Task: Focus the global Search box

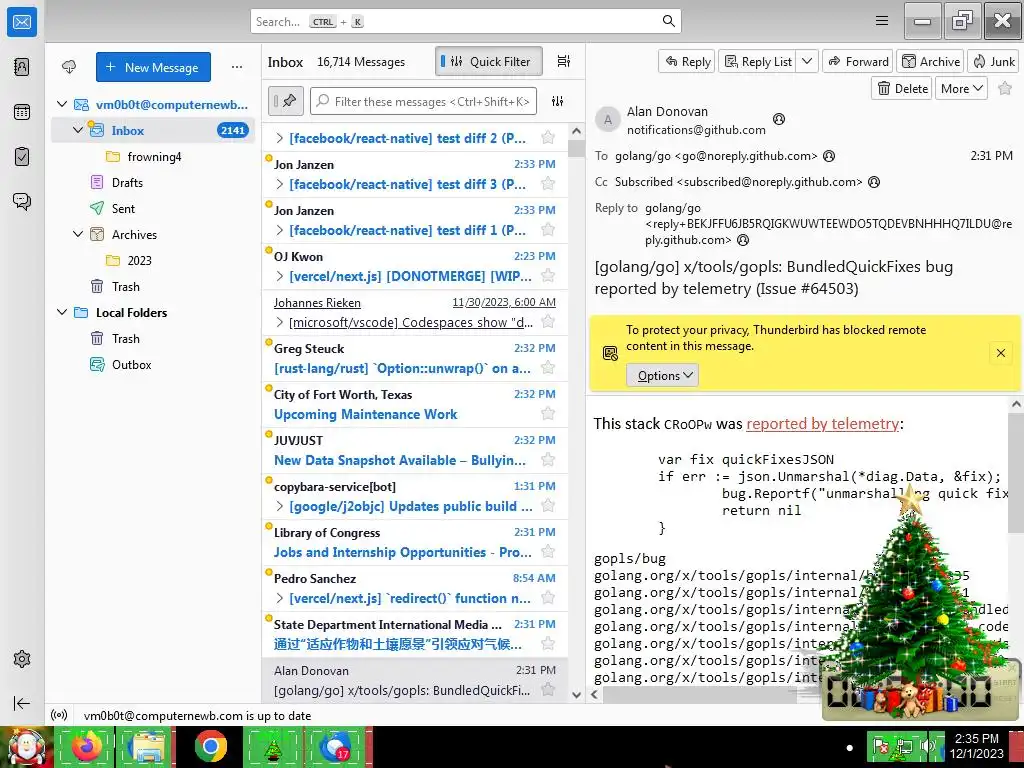Action: (x=466, y=22)
